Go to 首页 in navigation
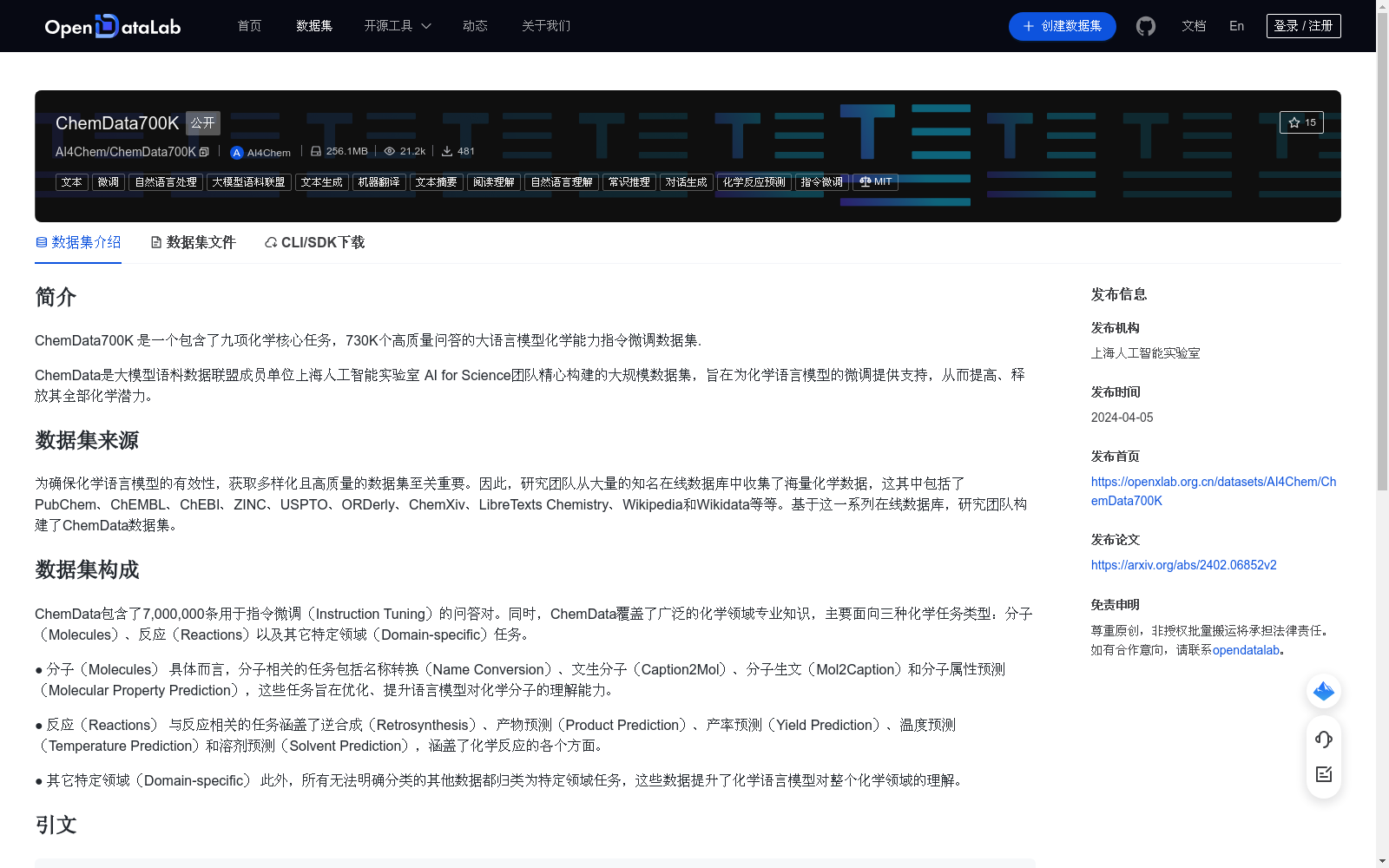 (249, 26)
